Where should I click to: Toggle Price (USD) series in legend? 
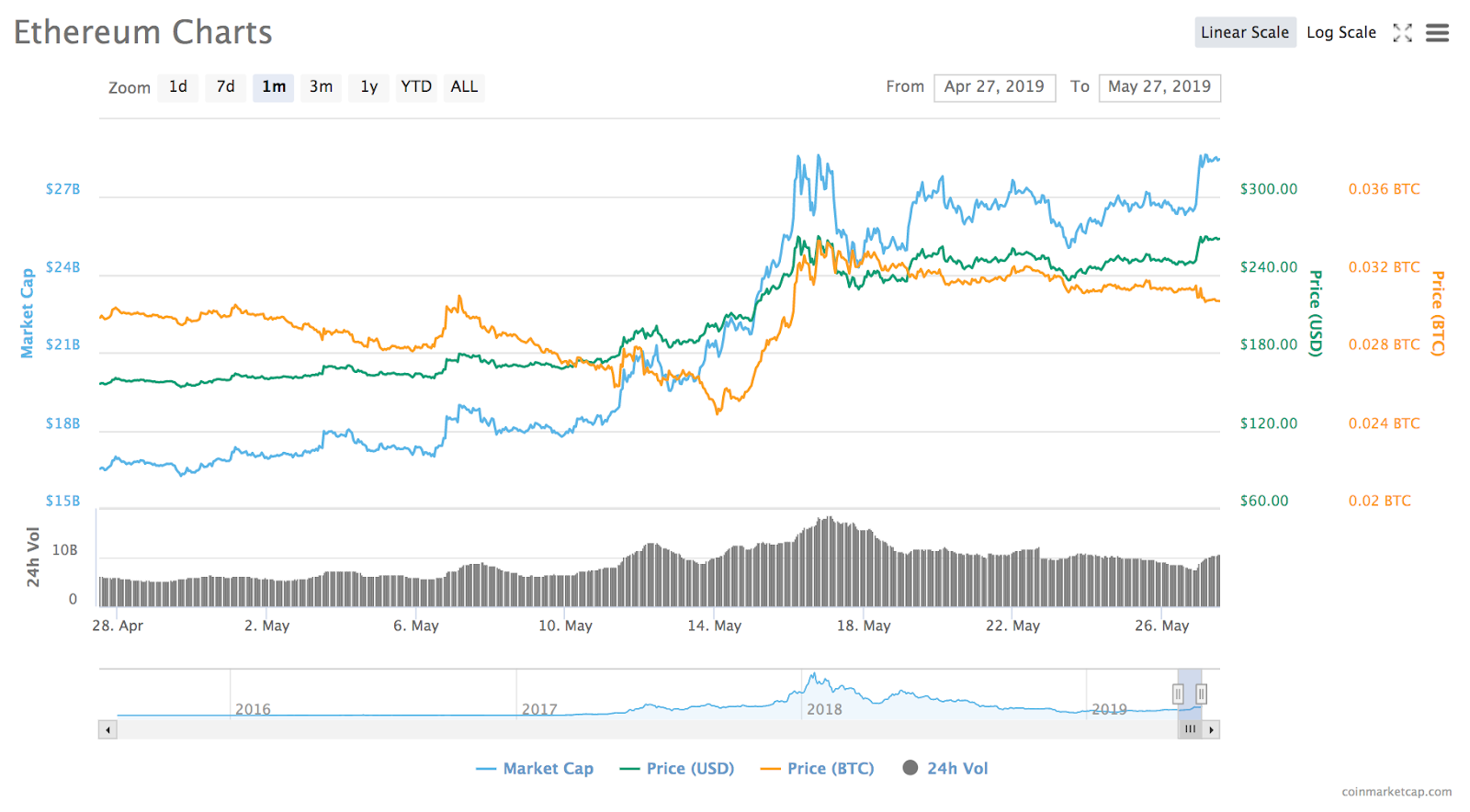[x=677, y=769]
